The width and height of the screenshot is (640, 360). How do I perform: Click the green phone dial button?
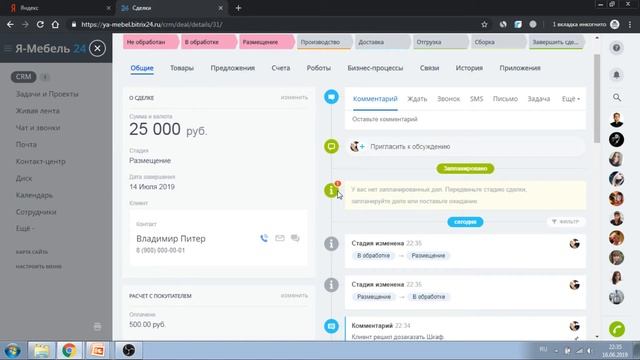pyautogui.click(x=617, y=329)
